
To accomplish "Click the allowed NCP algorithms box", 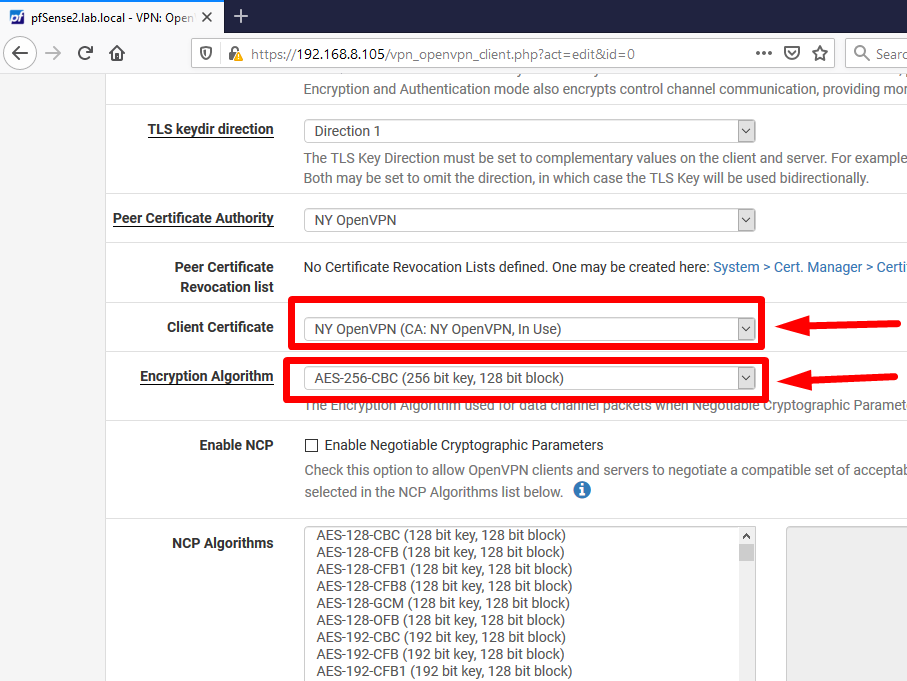I will (x=846, y=603).
